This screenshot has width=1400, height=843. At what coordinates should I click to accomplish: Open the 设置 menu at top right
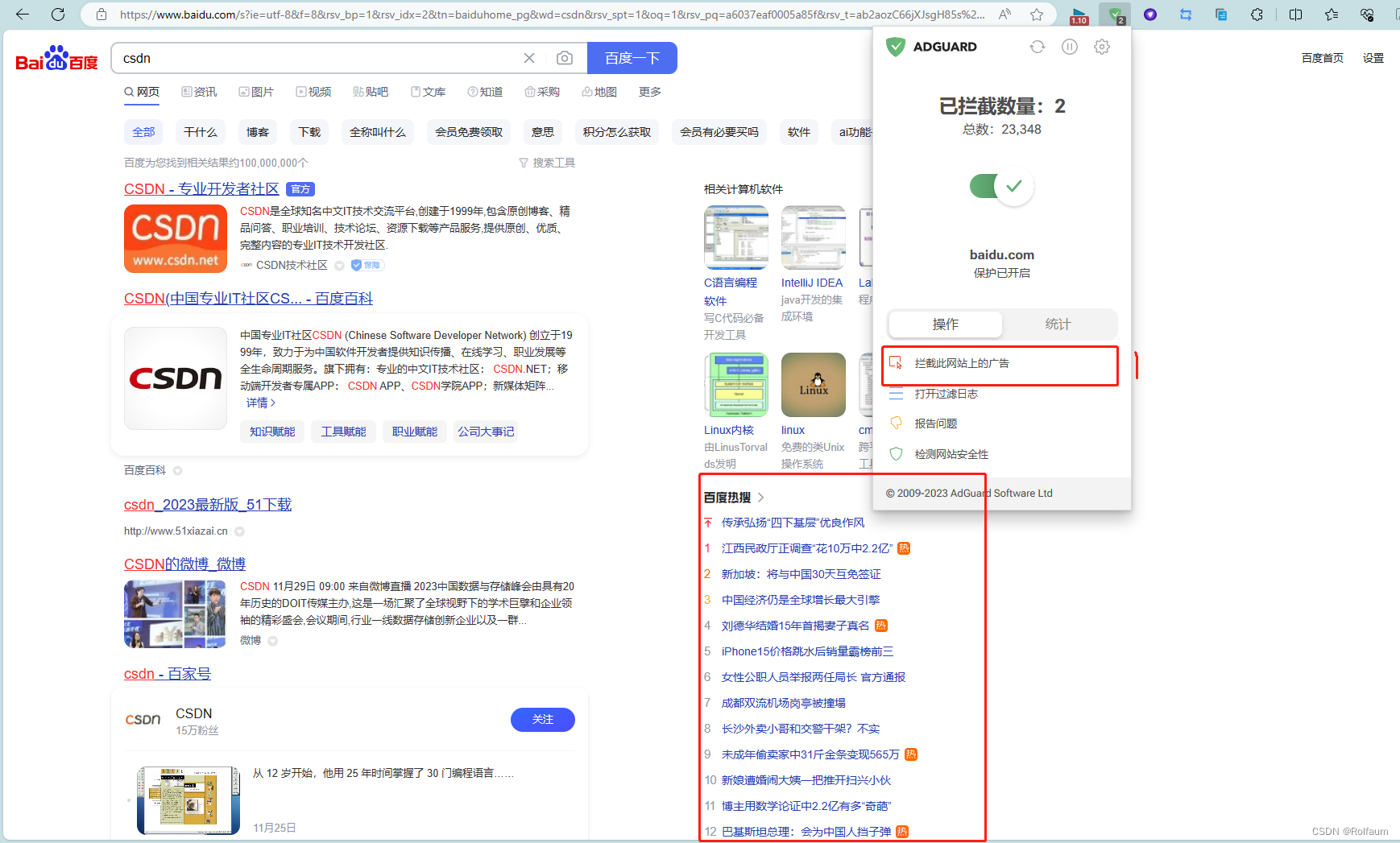pyautogui.click(x=1373, y=58)
